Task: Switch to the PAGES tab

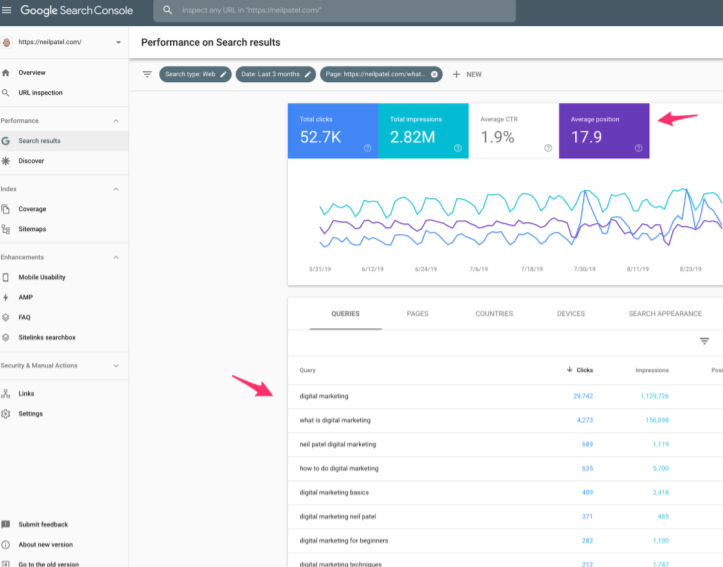Action: (x=417, y=314)
